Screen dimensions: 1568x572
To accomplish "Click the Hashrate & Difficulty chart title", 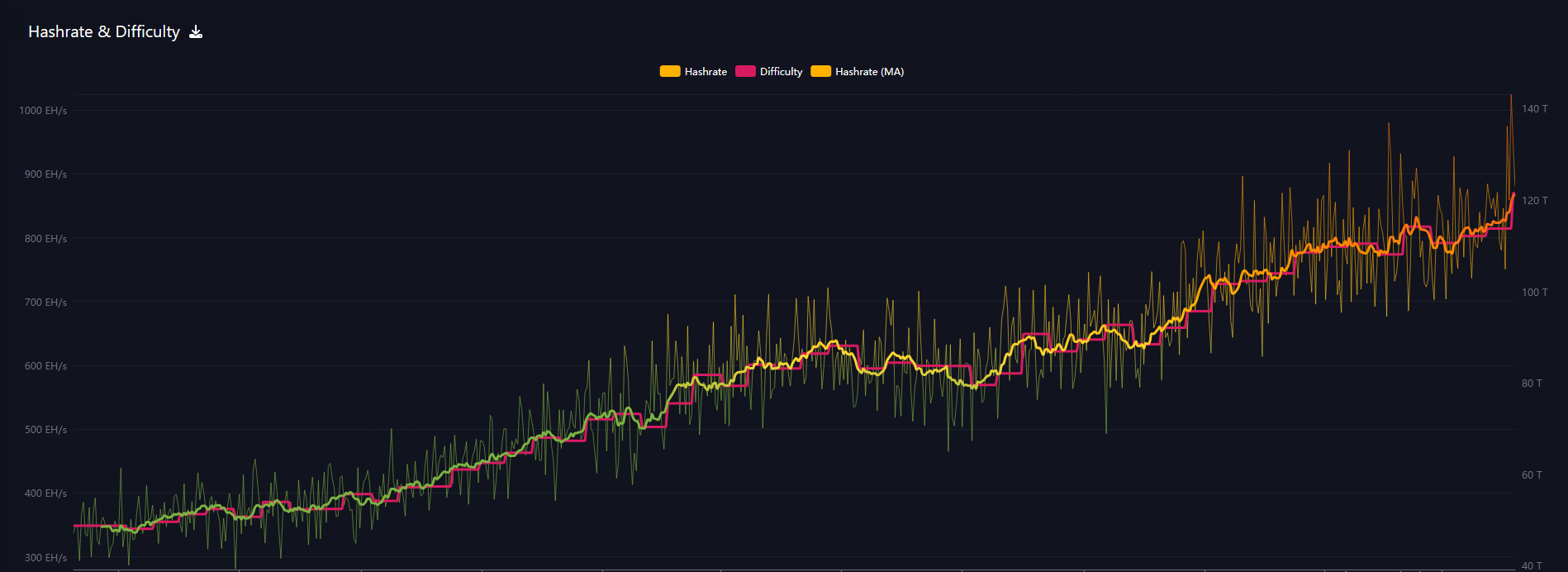I will [x=104, y=32].
